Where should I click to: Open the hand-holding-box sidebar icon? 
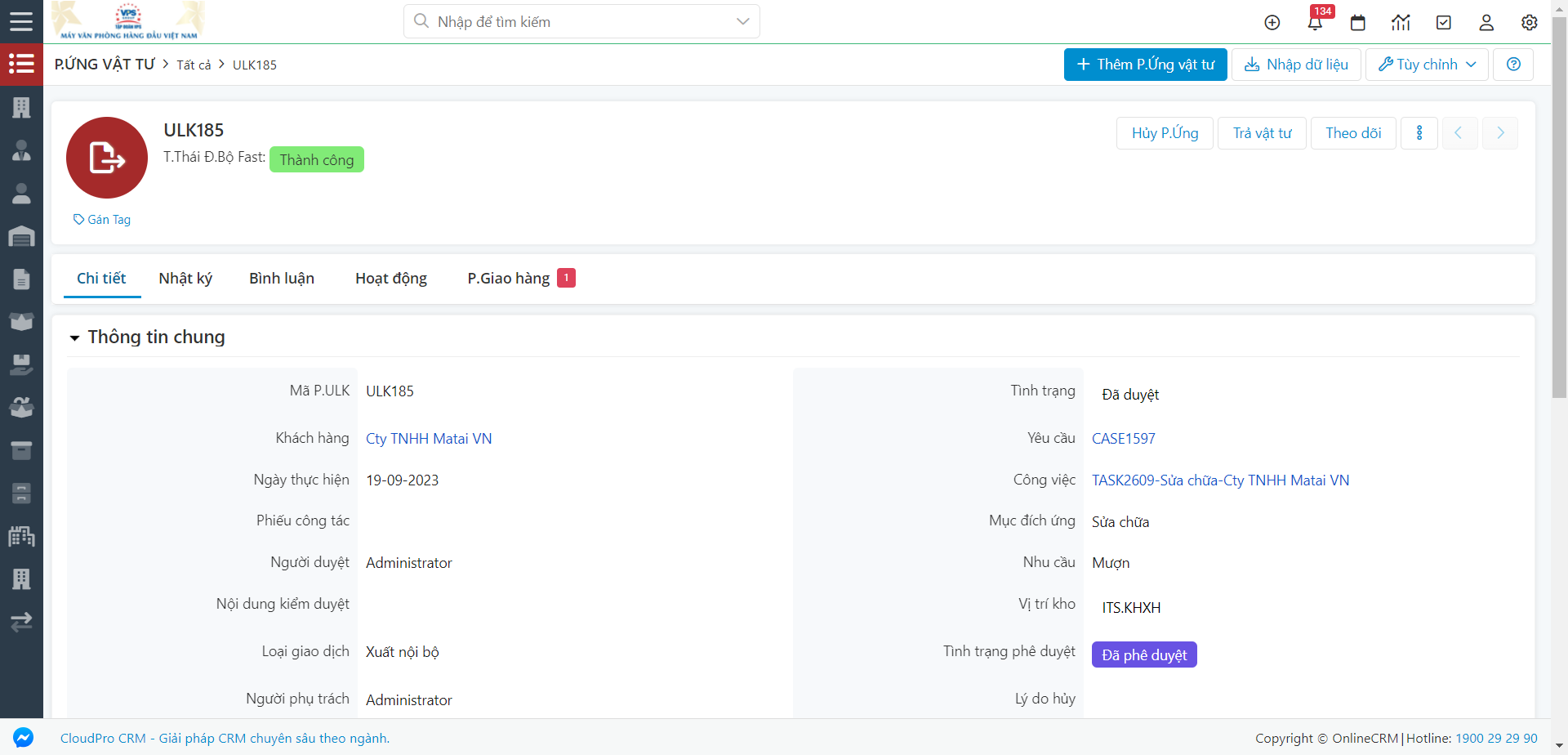(x=21, y=365)
